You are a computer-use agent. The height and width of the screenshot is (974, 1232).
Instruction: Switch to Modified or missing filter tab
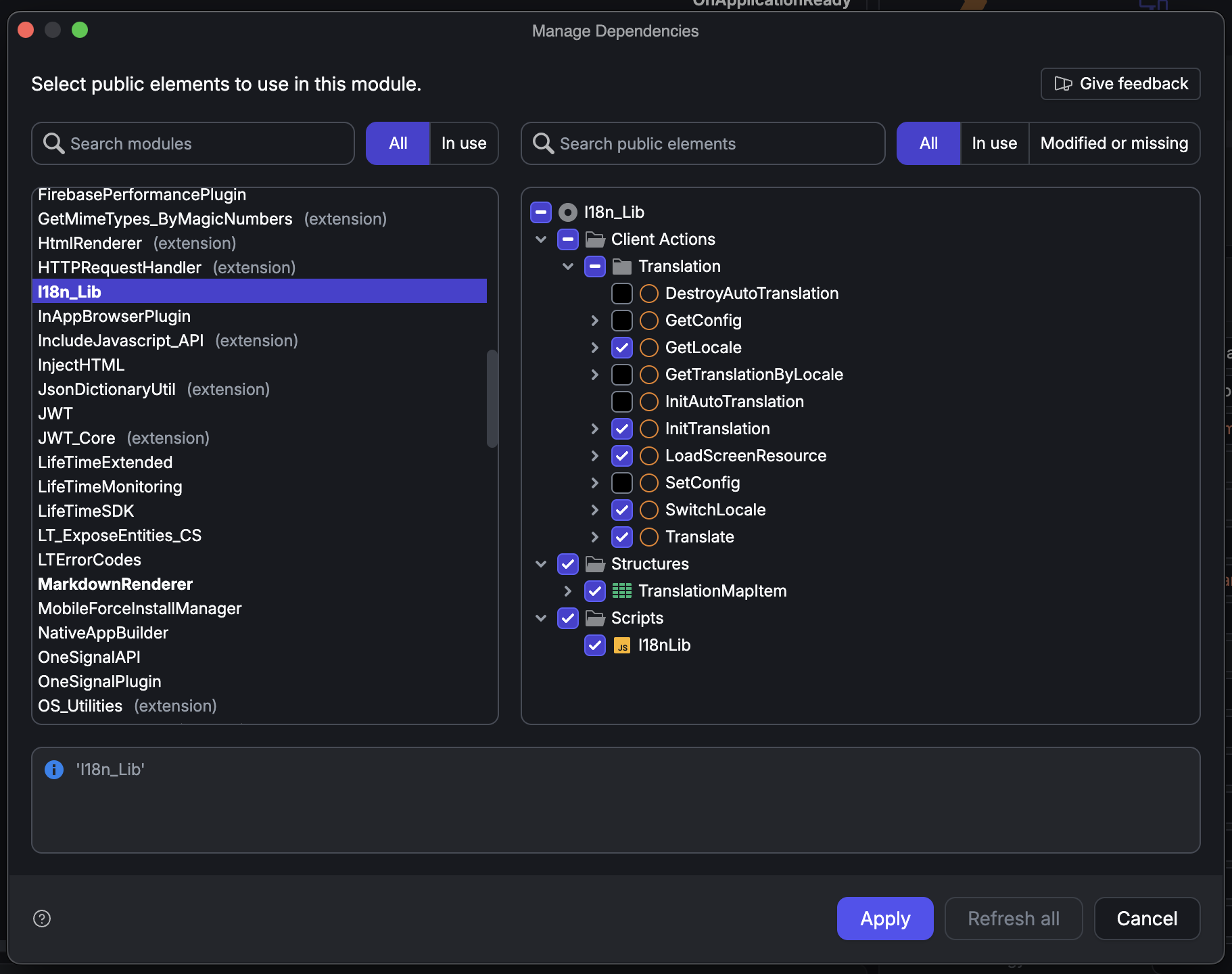1114,143
